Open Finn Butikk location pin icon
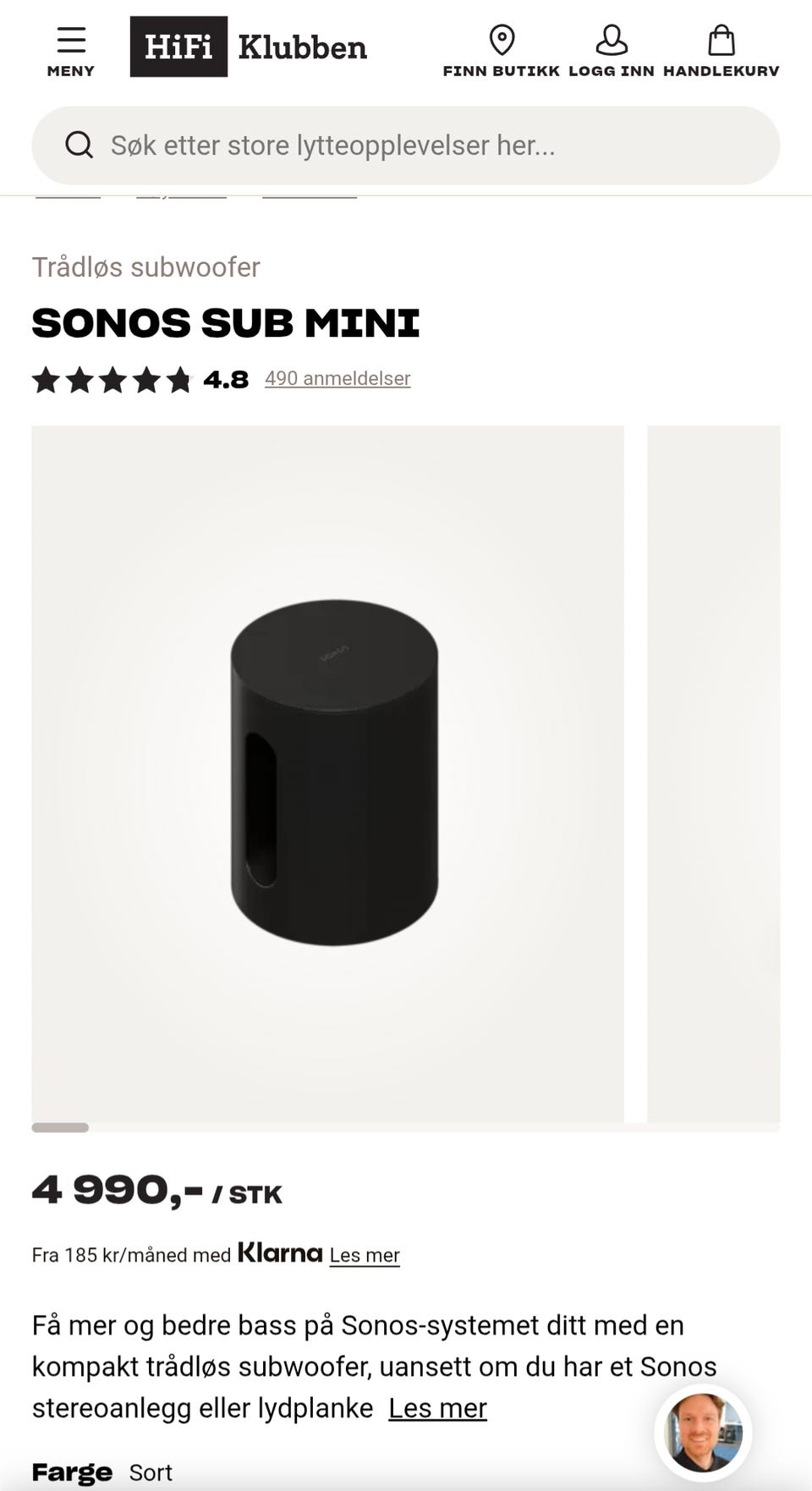 (x=502, y=40)
